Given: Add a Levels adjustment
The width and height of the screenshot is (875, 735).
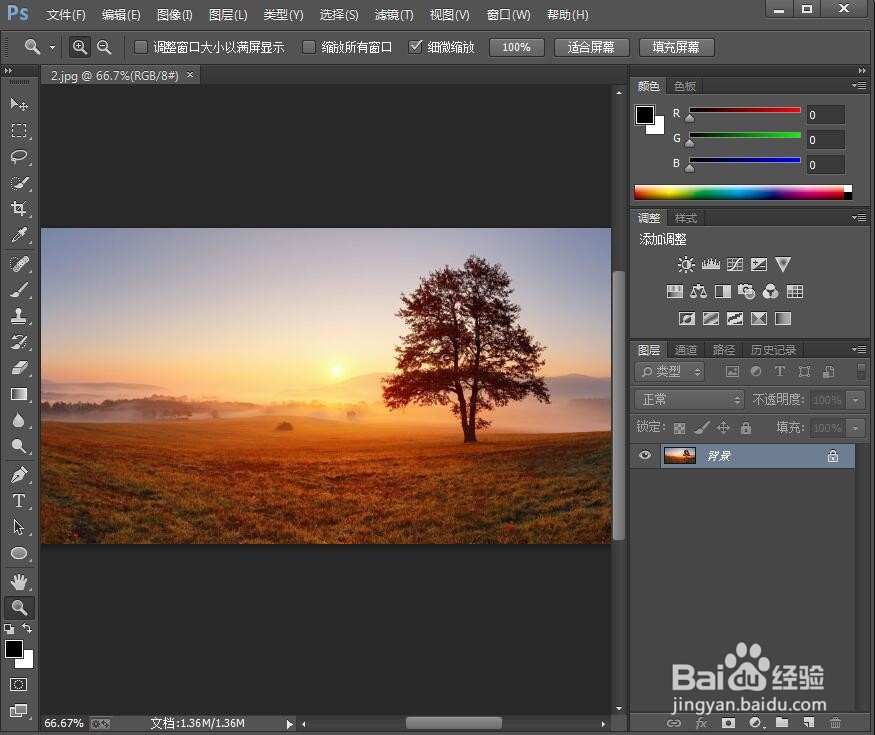Looking at the screenshot, I should (710, 265).
